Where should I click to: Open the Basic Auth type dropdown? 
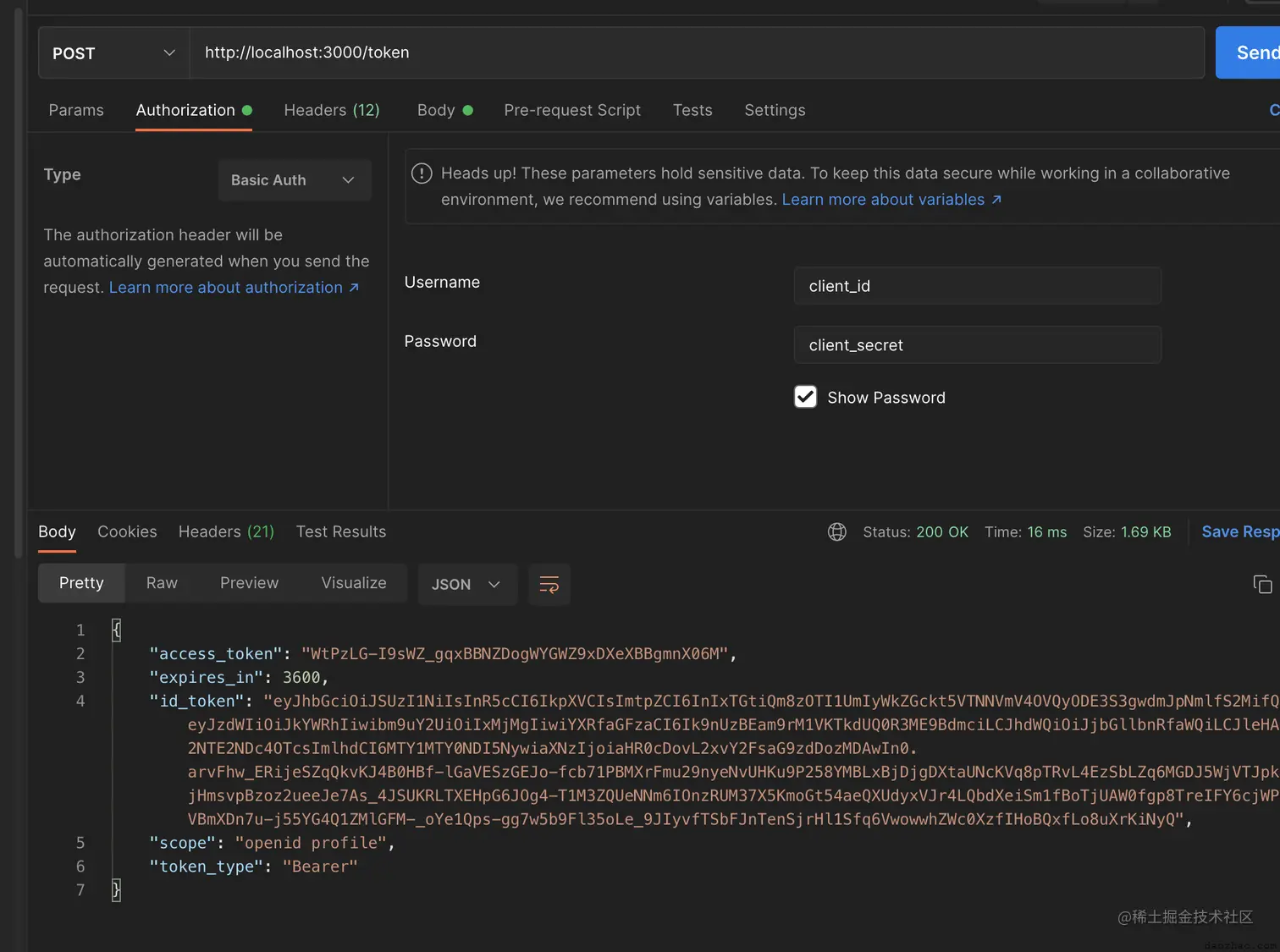295,180
